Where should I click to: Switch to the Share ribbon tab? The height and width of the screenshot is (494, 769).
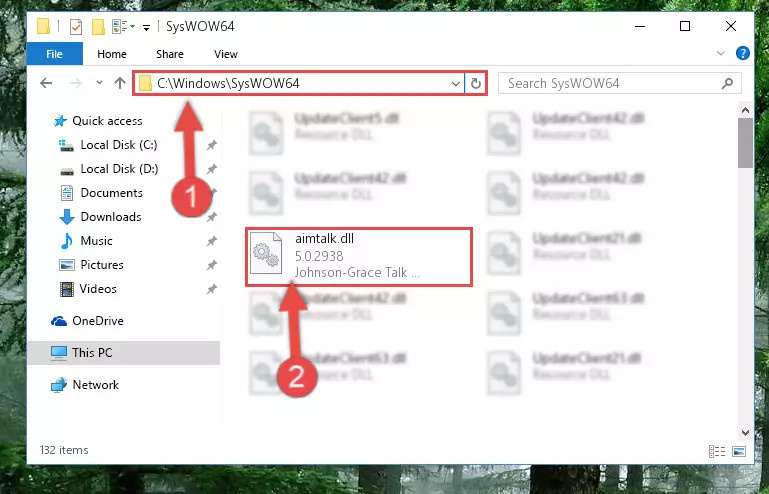(x=170, y=54)
